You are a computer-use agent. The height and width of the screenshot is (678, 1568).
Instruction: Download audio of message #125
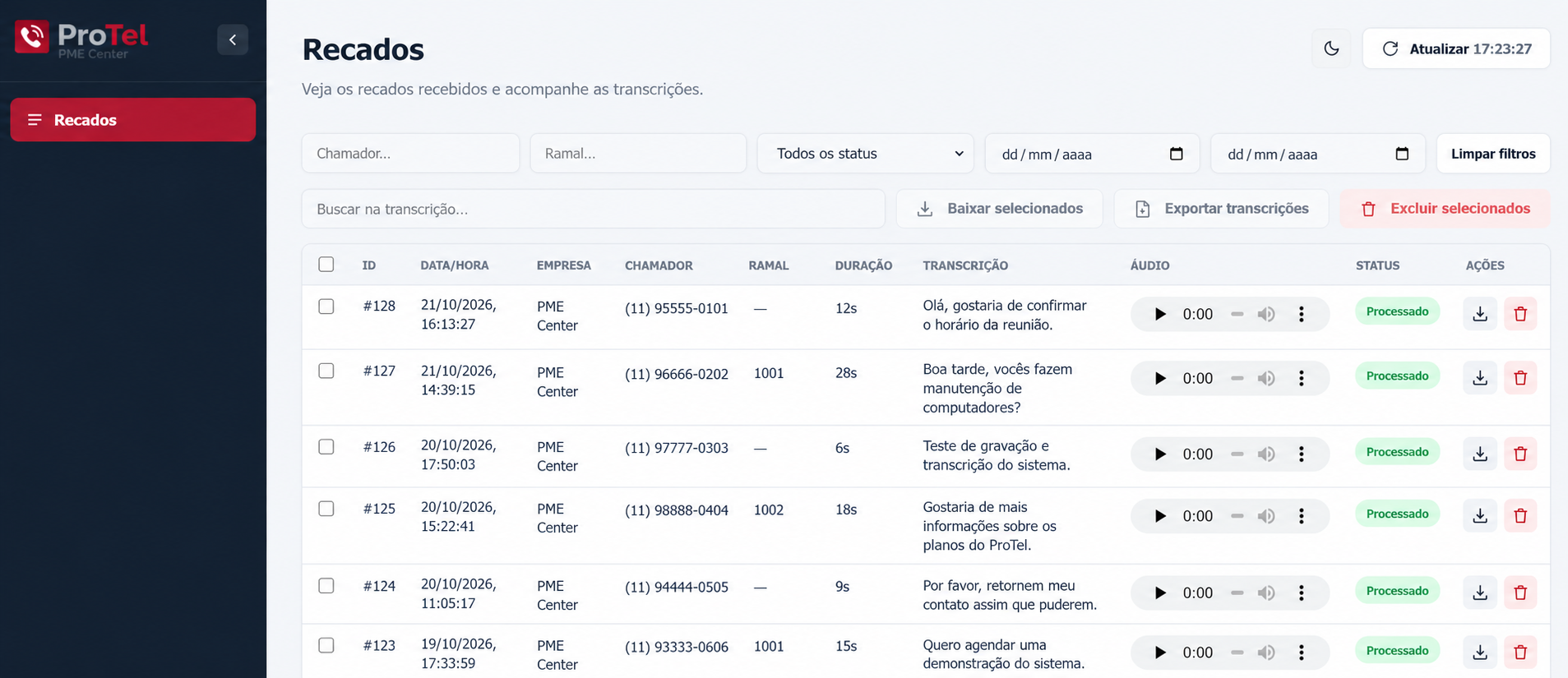[x=1480, y=516]
